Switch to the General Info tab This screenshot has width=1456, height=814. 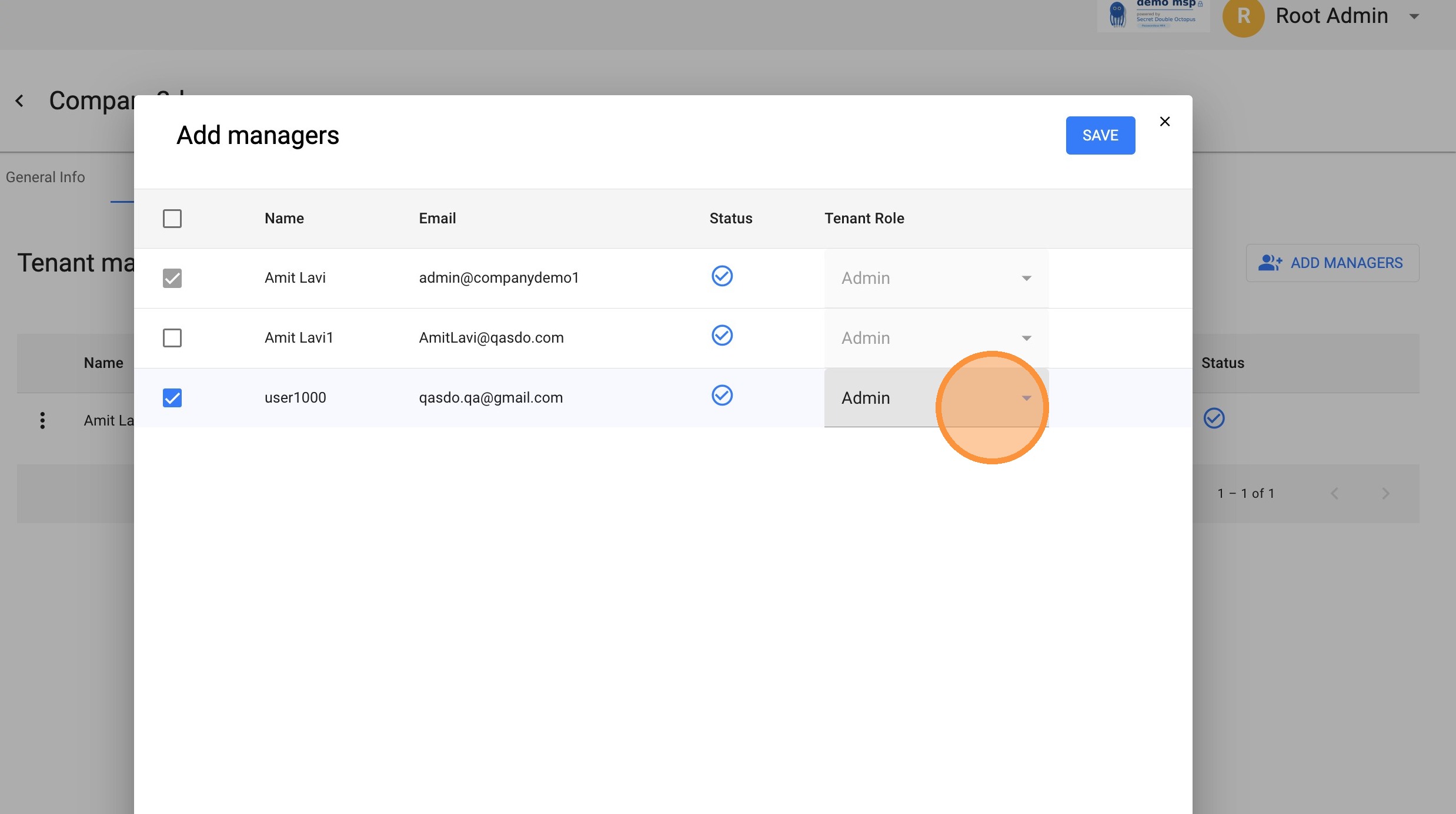[x=45, y=177]
